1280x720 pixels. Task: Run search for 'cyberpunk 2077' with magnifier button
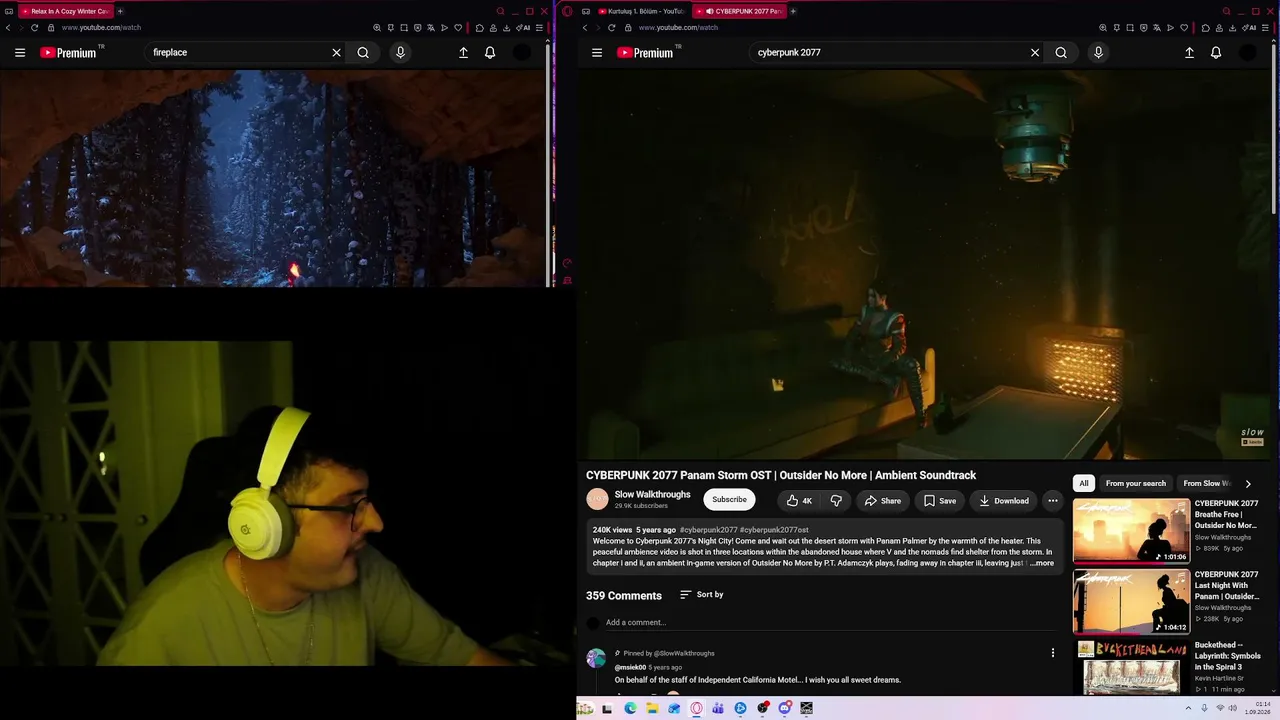click(1061, 53)
